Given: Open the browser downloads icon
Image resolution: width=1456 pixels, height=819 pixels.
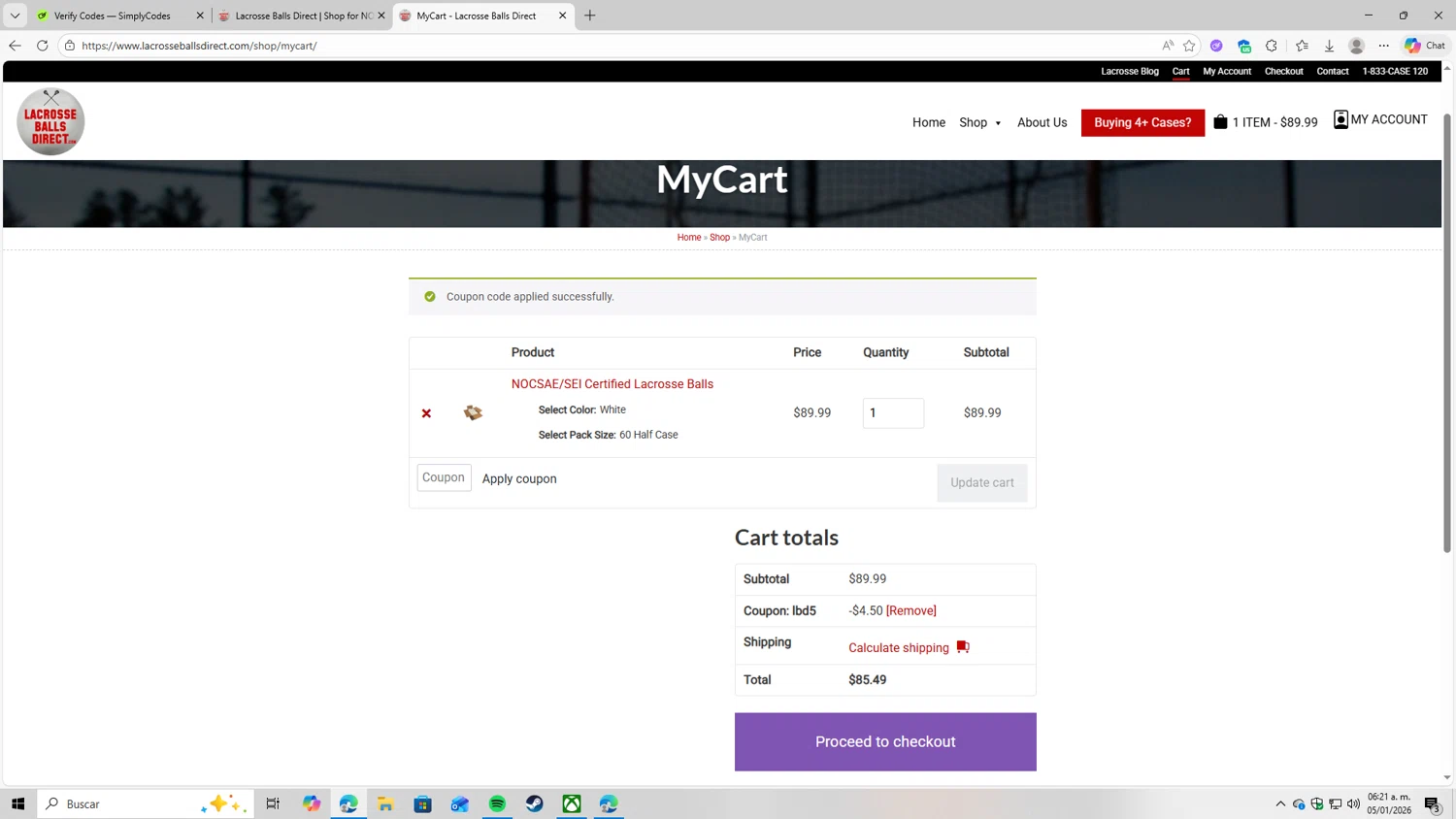Looking at the screenshot, I should [x=1329, y=46].
